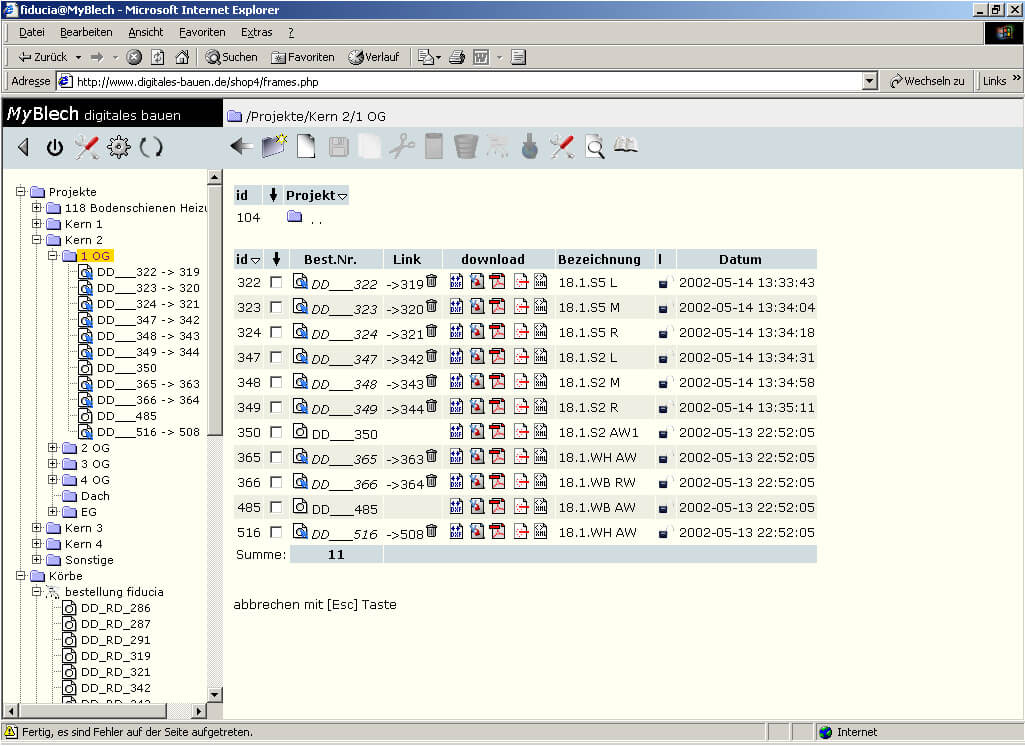The width and height of the screenshot is (1025, 746).
Task: Click the settings gear icon in left toolbar
Action: pyautogui.click(x=119, y=148)
